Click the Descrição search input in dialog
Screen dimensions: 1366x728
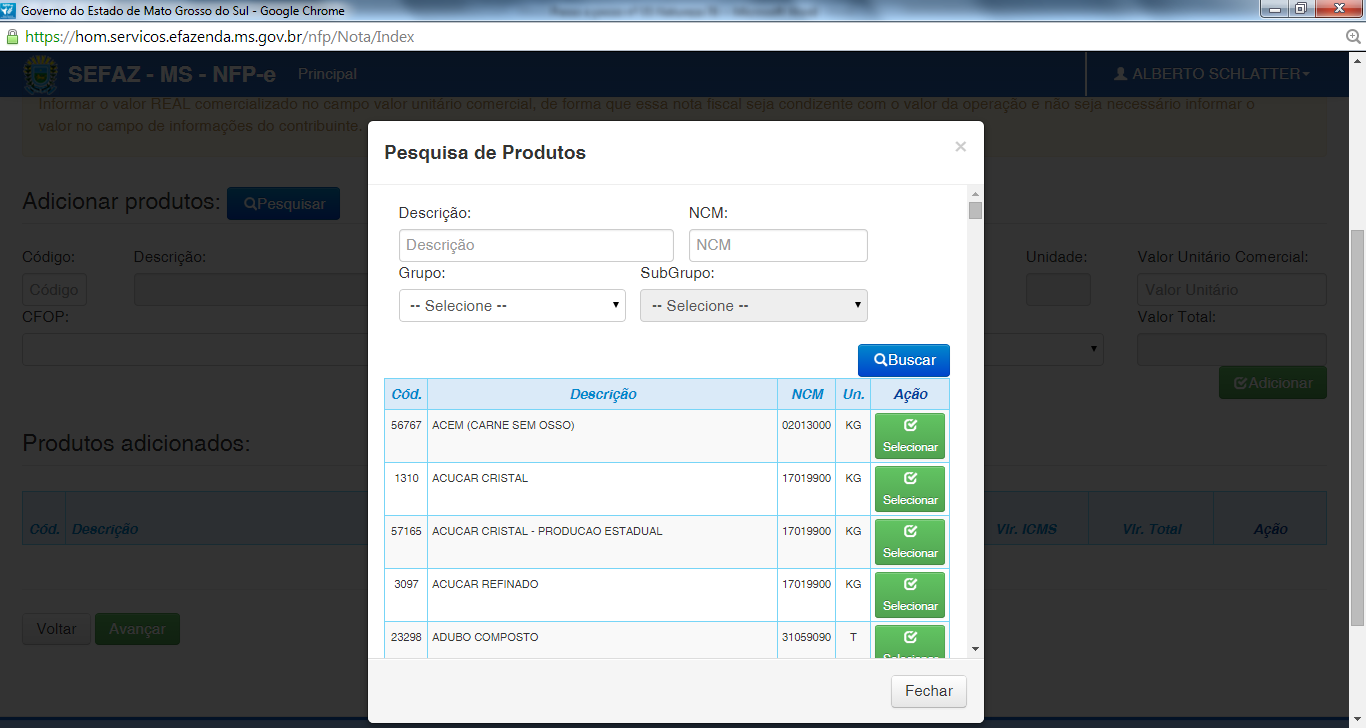coord(536,245)
